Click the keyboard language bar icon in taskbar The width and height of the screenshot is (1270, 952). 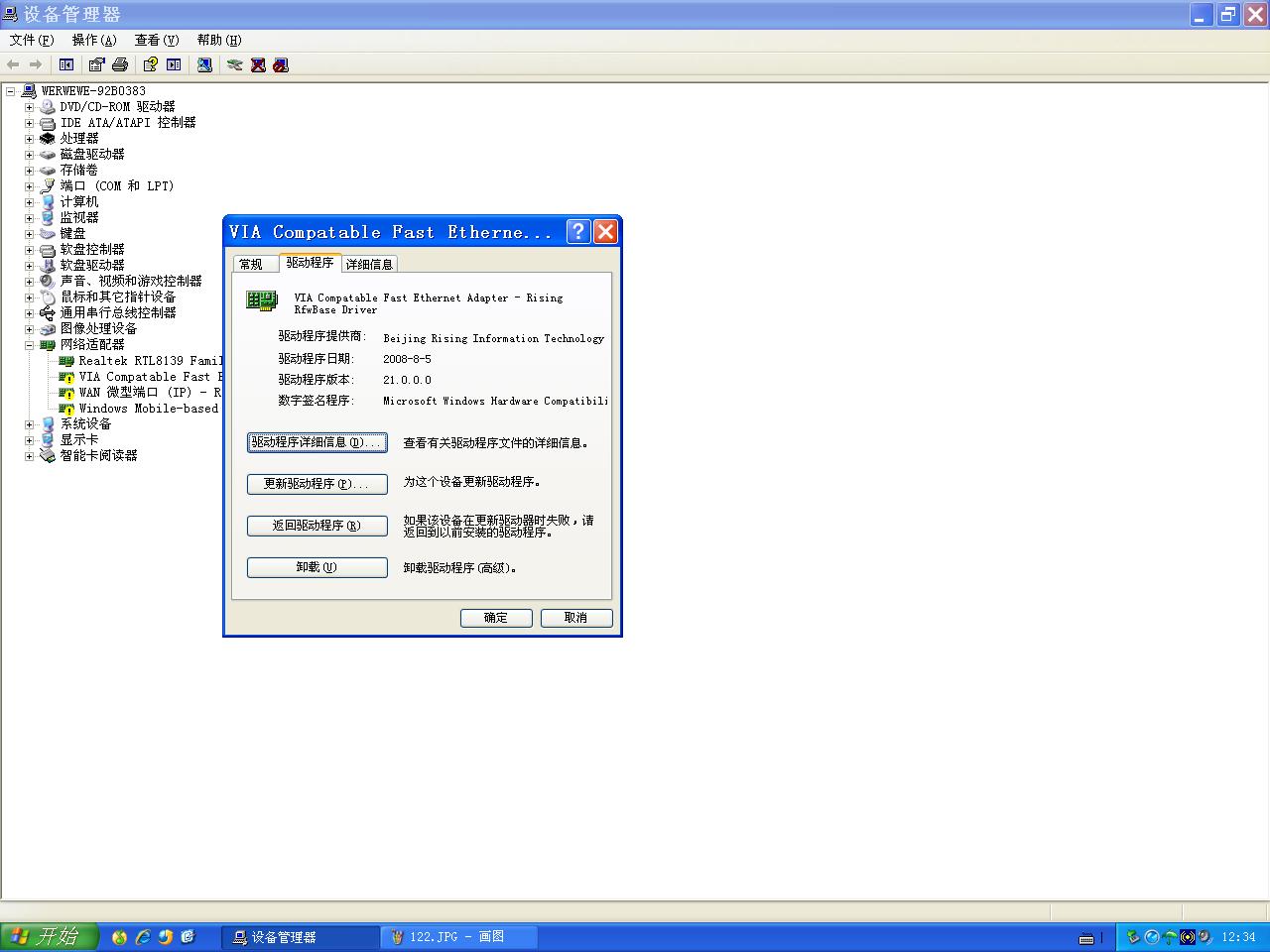(1086, 937)
